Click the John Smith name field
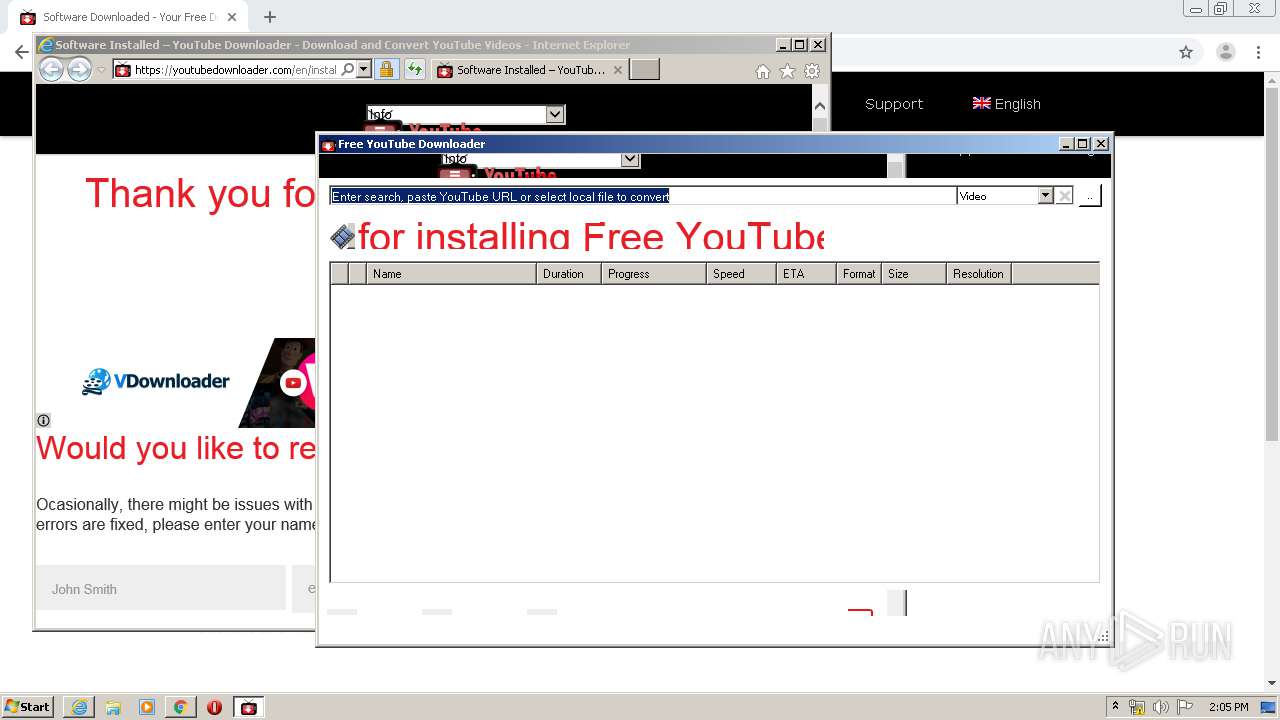This screenshot has height=720, width=1280. pos(161,589)
